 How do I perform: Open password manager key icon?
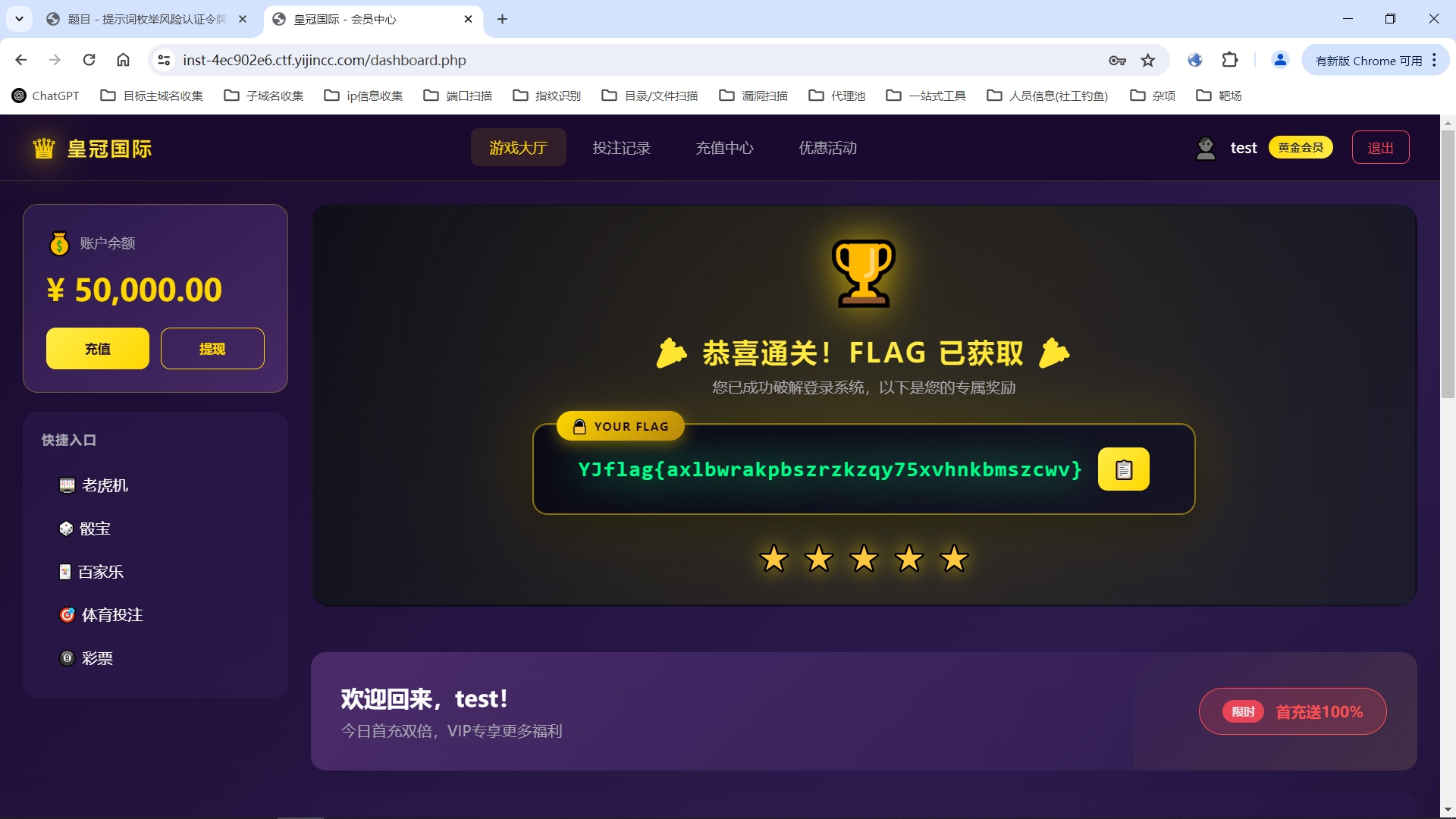coord(1117,61)
